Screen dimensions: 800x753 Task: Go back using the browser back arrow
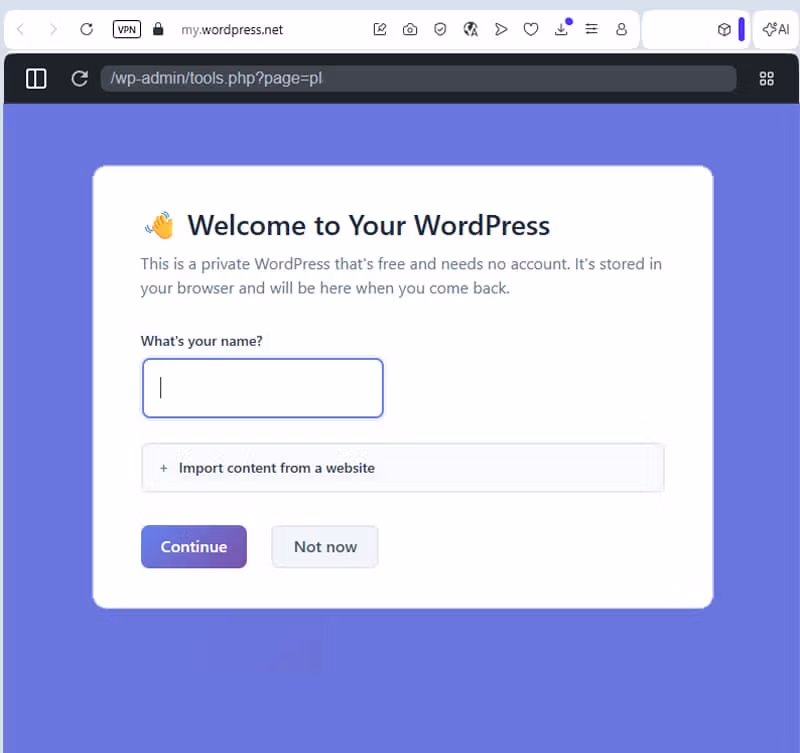point(21,30)
